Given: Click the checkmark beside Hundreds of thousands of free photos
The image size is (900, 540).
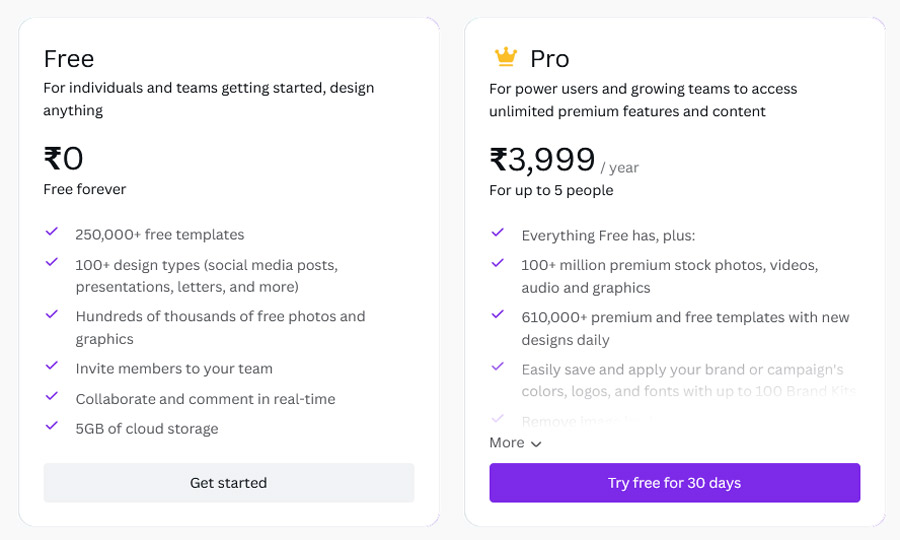Looking at the screenshot, I should point(52,314).
